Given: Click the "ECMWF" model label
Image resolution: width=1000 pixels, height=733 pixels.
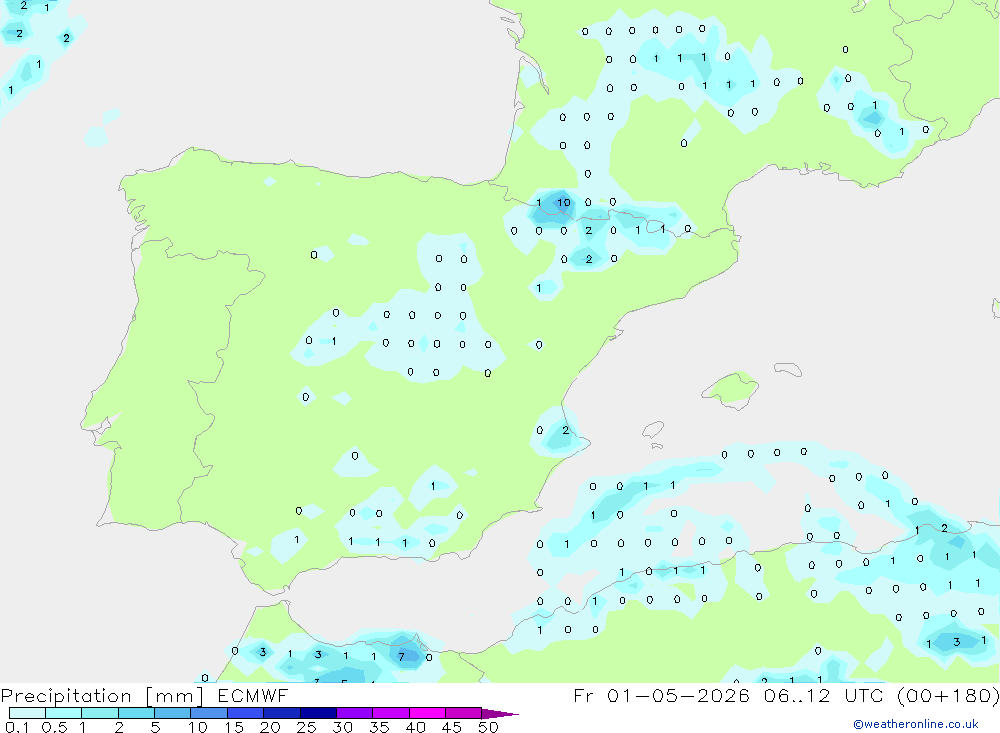Looking at the screenshot, I should (x=253, y=696).
